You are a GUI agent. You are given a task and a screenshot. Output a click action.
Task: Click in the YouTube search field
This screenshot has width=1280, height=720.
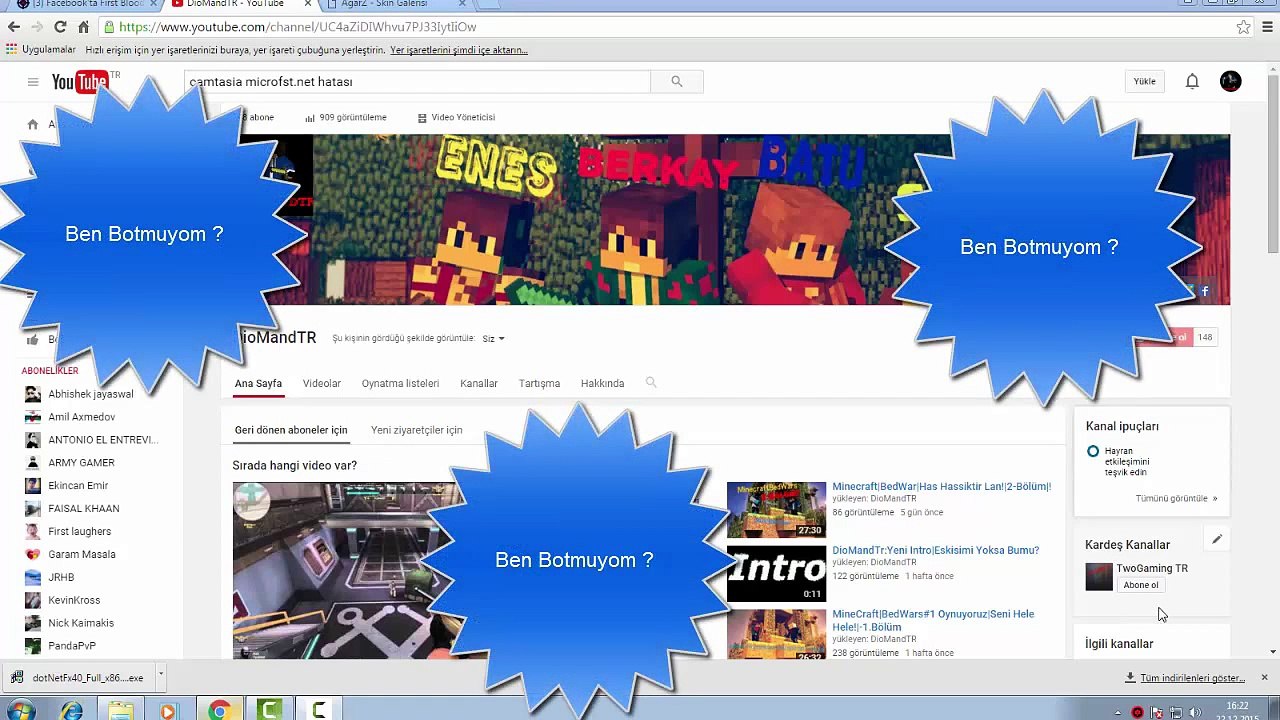(x=417, y=82)
